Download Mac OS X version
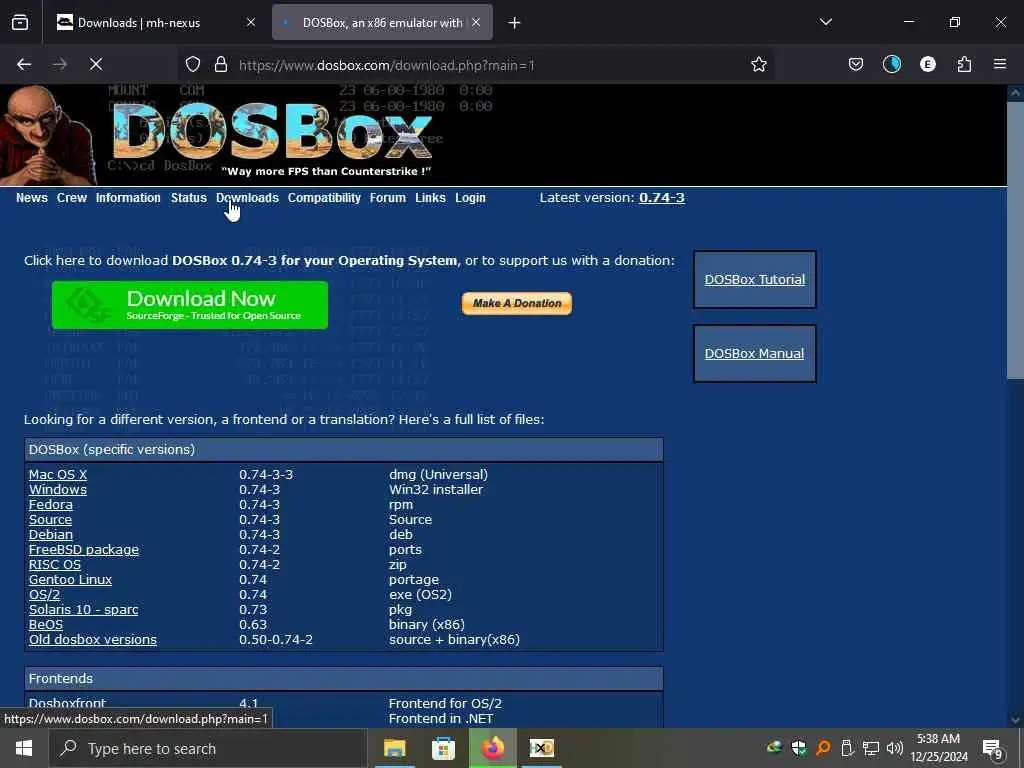 (x=57, y=475)
